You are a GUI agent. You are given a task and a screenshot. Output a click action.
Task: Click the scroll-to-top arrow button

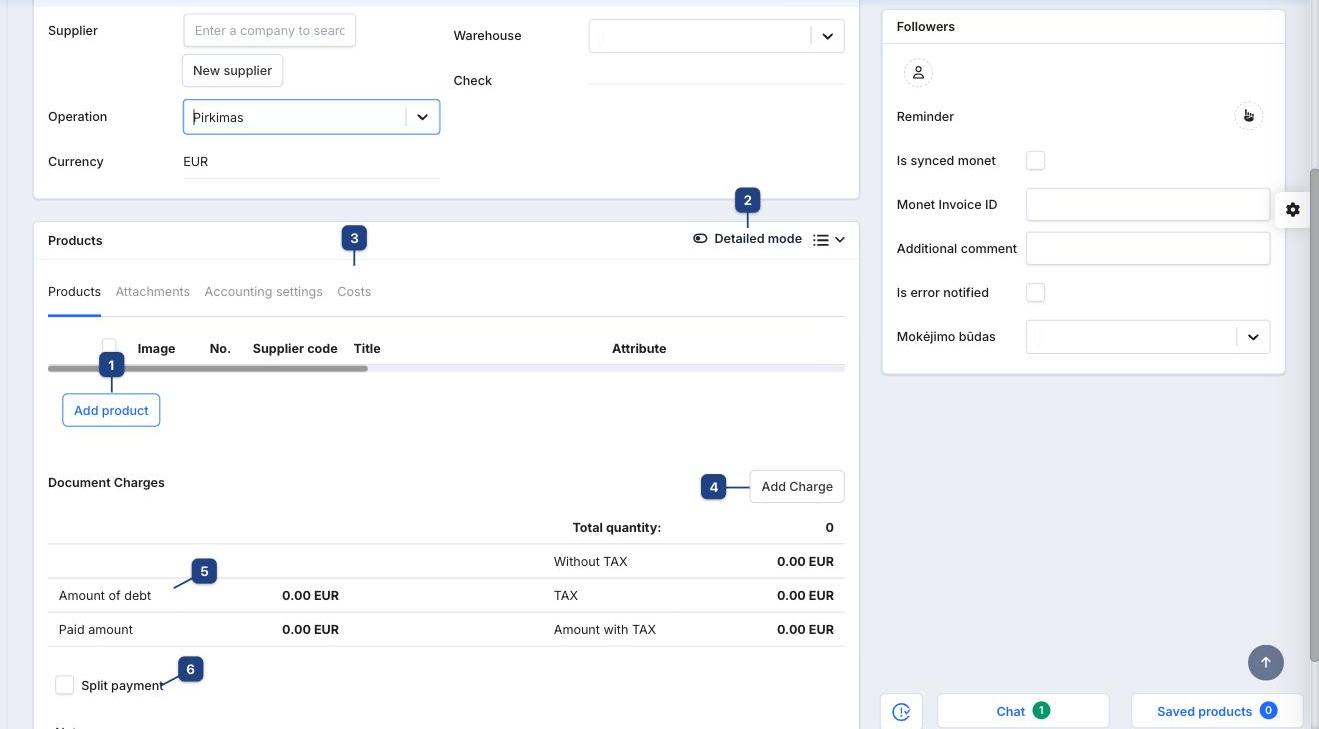[x=1265, y=662]
